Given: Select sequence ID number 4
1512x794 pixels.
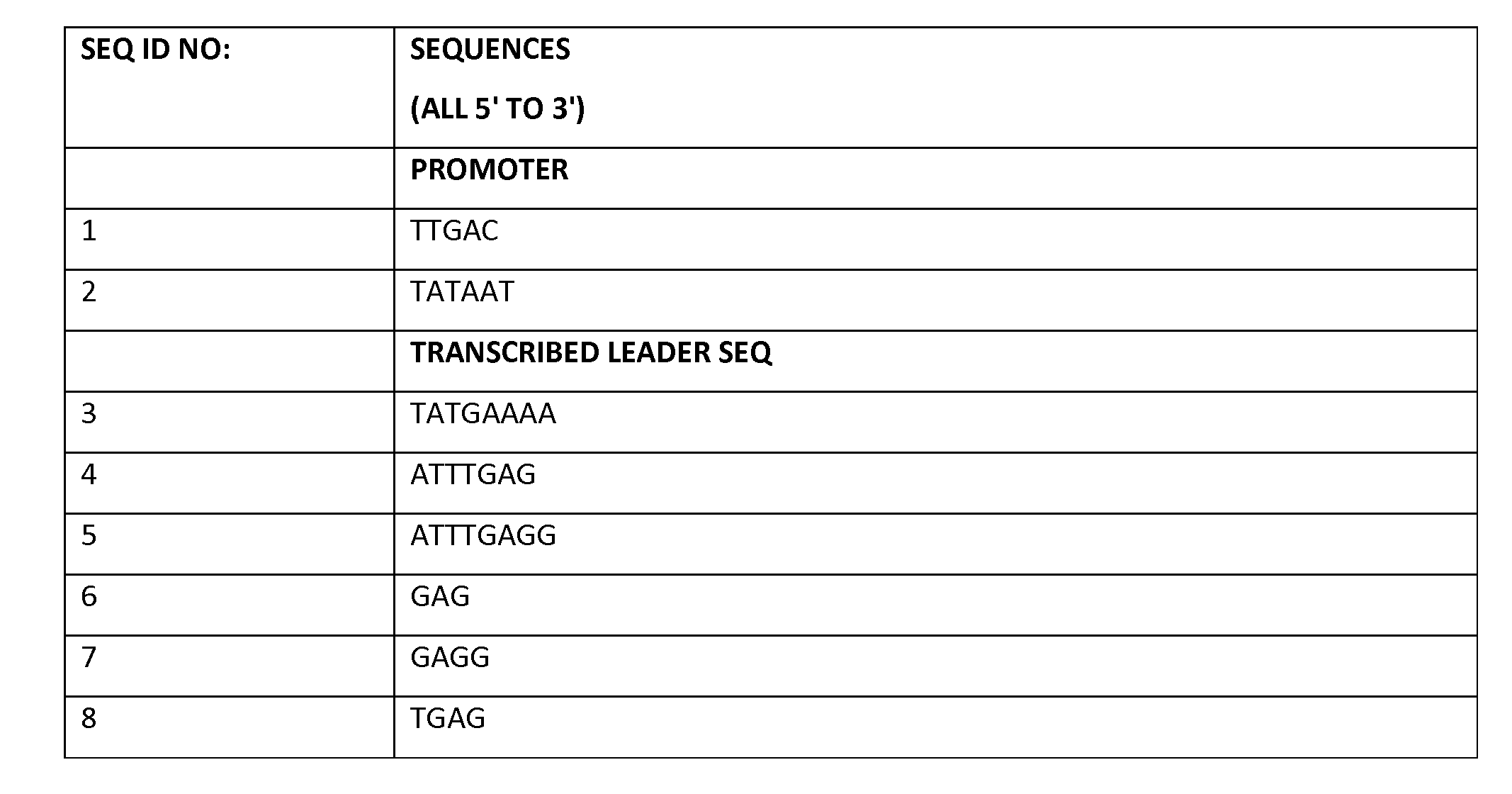Looking at the screenshot, I should [x=89, y=475].
